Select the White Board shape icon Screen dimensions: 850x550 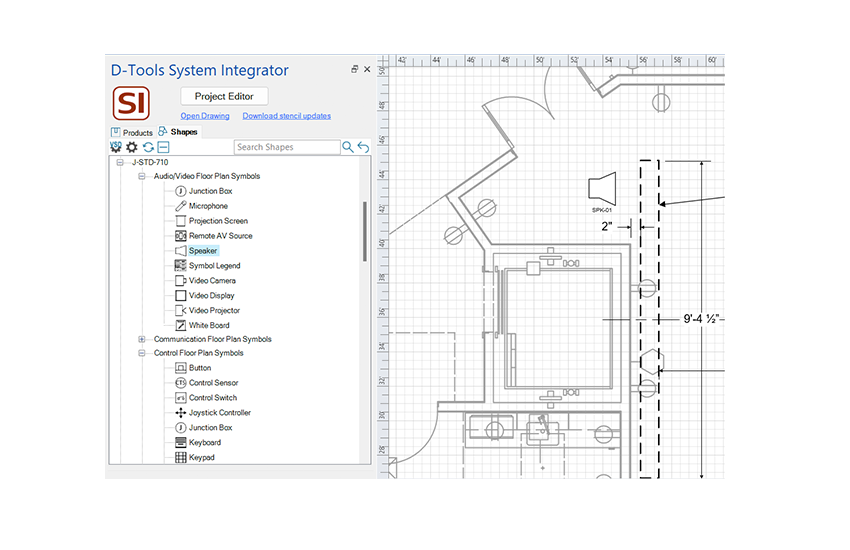point(181,325)
